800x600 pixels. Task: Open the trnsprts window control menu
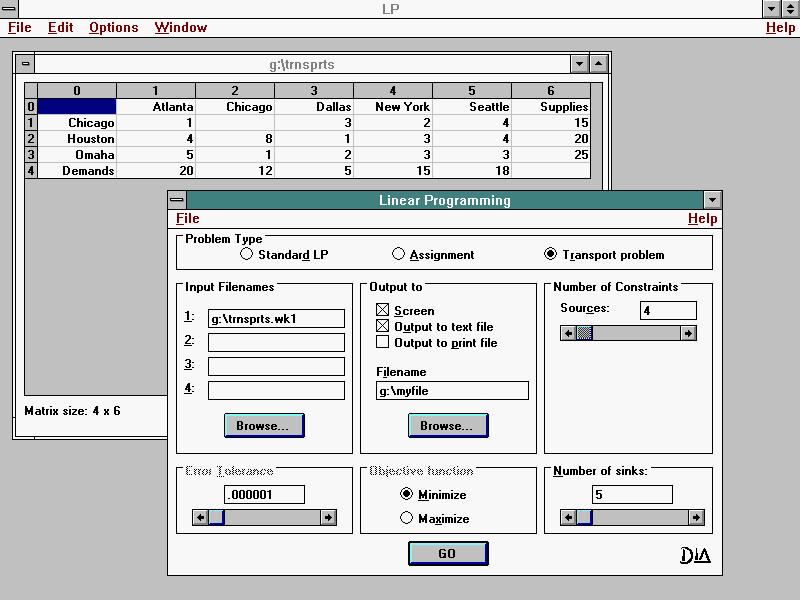point(25,64)
